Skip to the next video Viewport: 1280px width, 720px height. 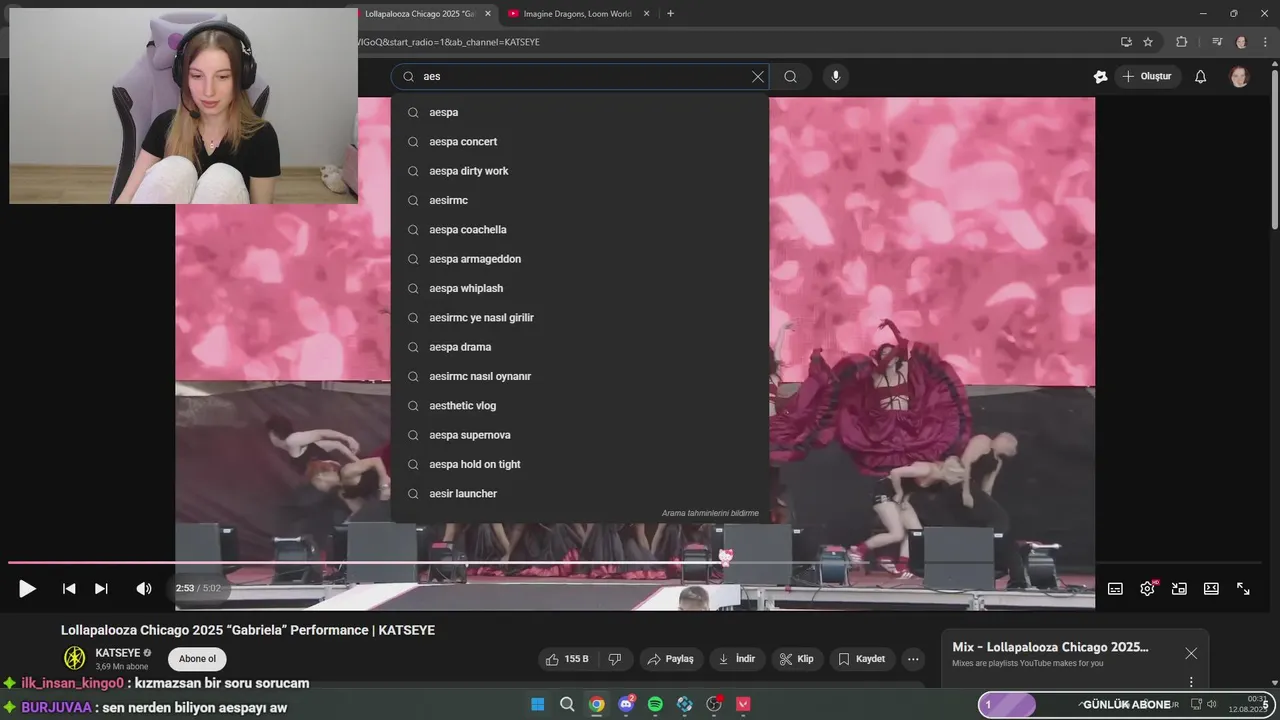tap(101, 589)
